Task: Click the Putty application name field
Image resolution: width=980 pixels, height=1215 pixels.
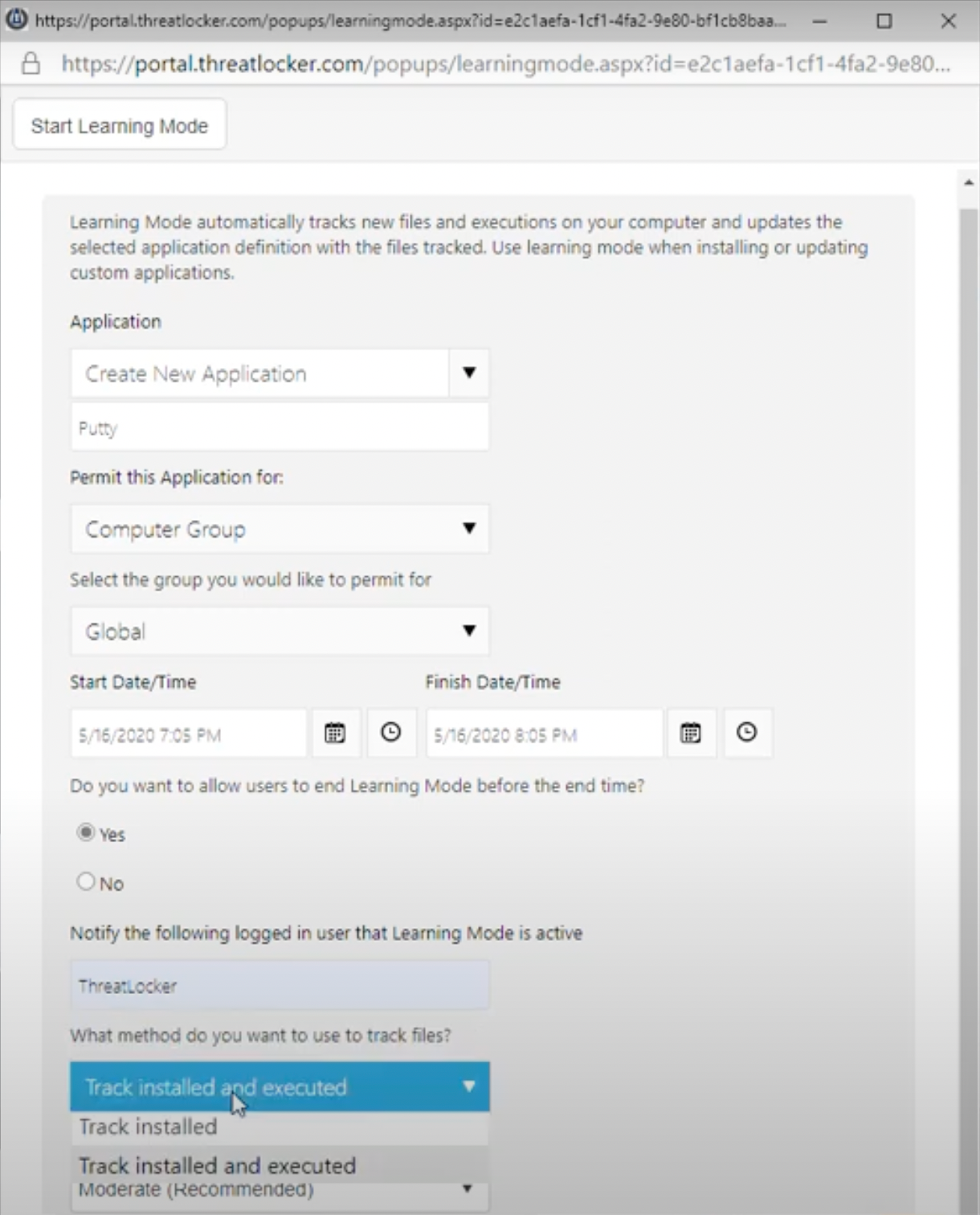Action: [x=280, y=427]
